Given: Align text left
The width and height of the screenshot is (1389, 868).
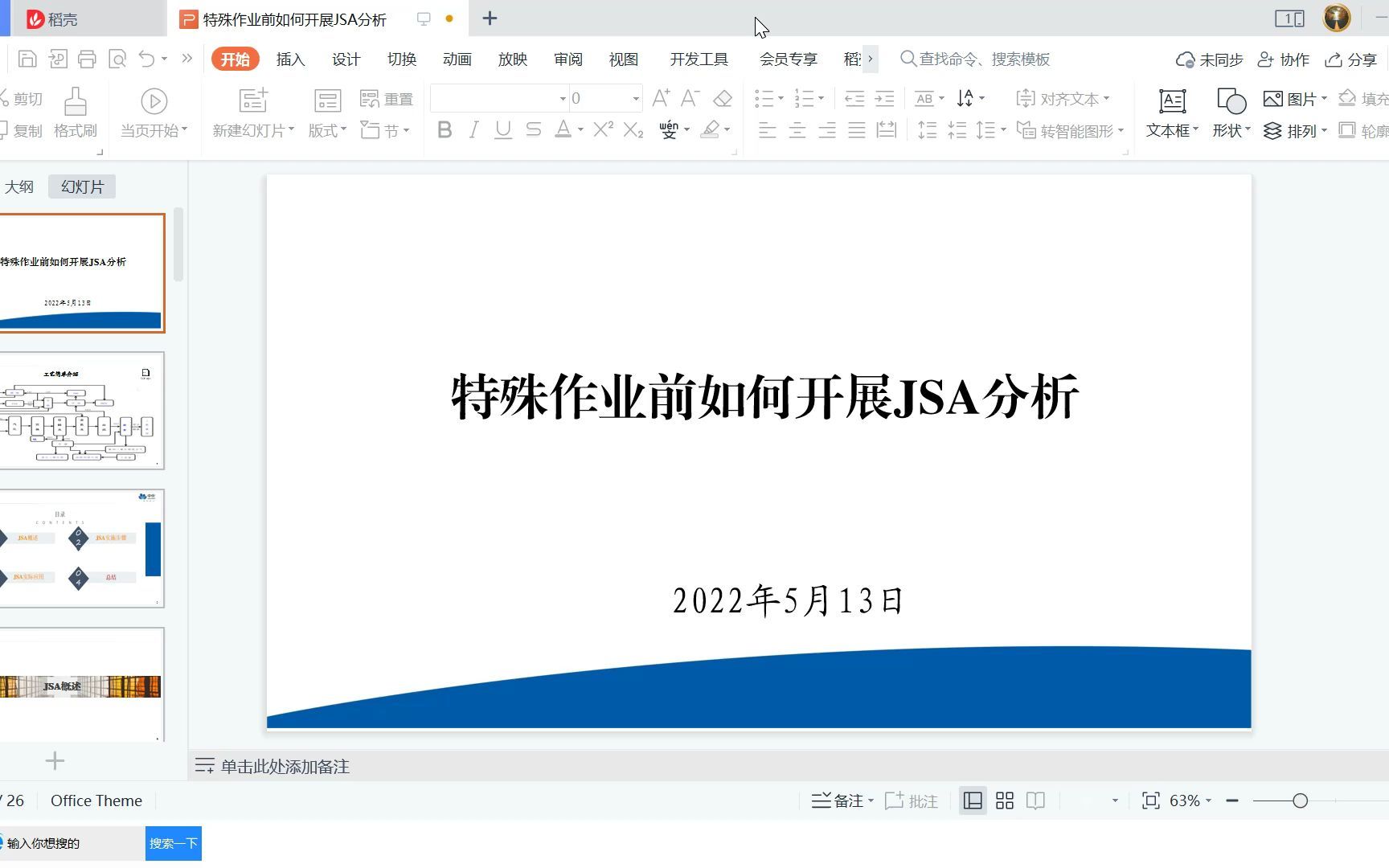Looking at the screenshot, I should [x=768, y=129].
